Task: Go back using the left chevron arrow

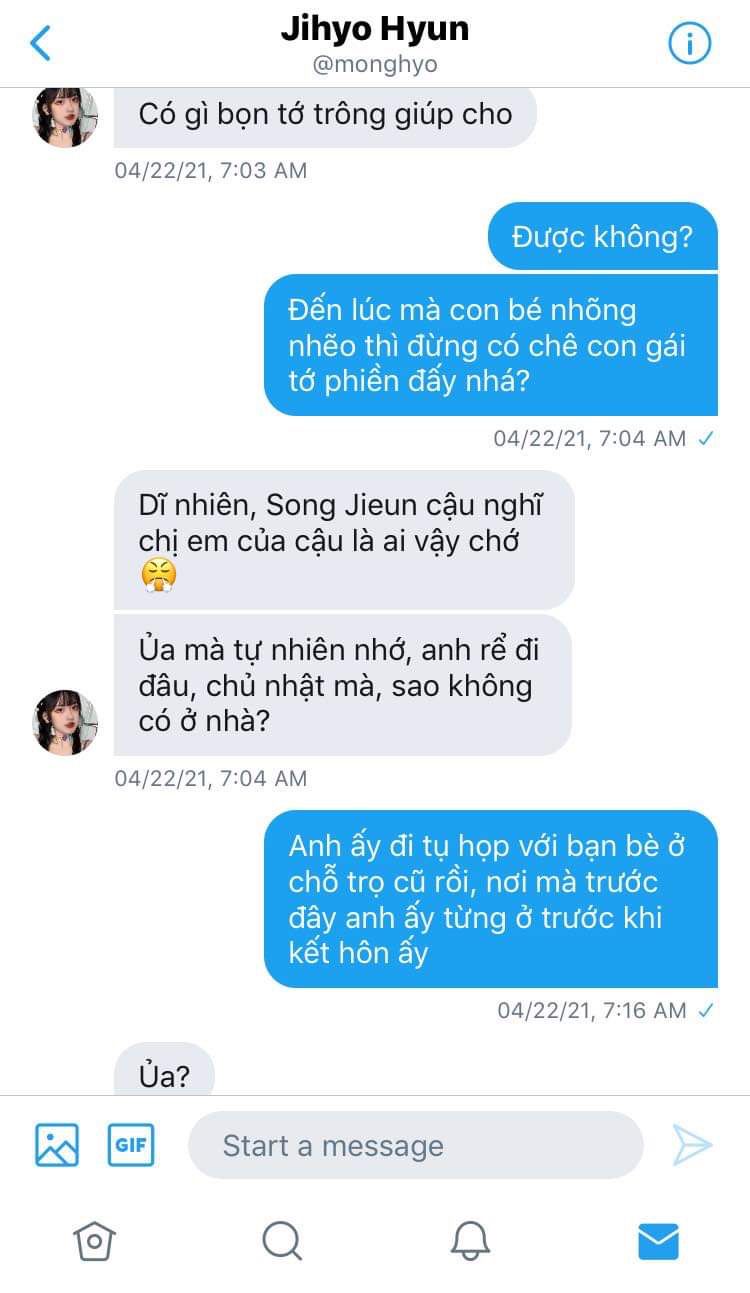Action: [x=40, y=43]
